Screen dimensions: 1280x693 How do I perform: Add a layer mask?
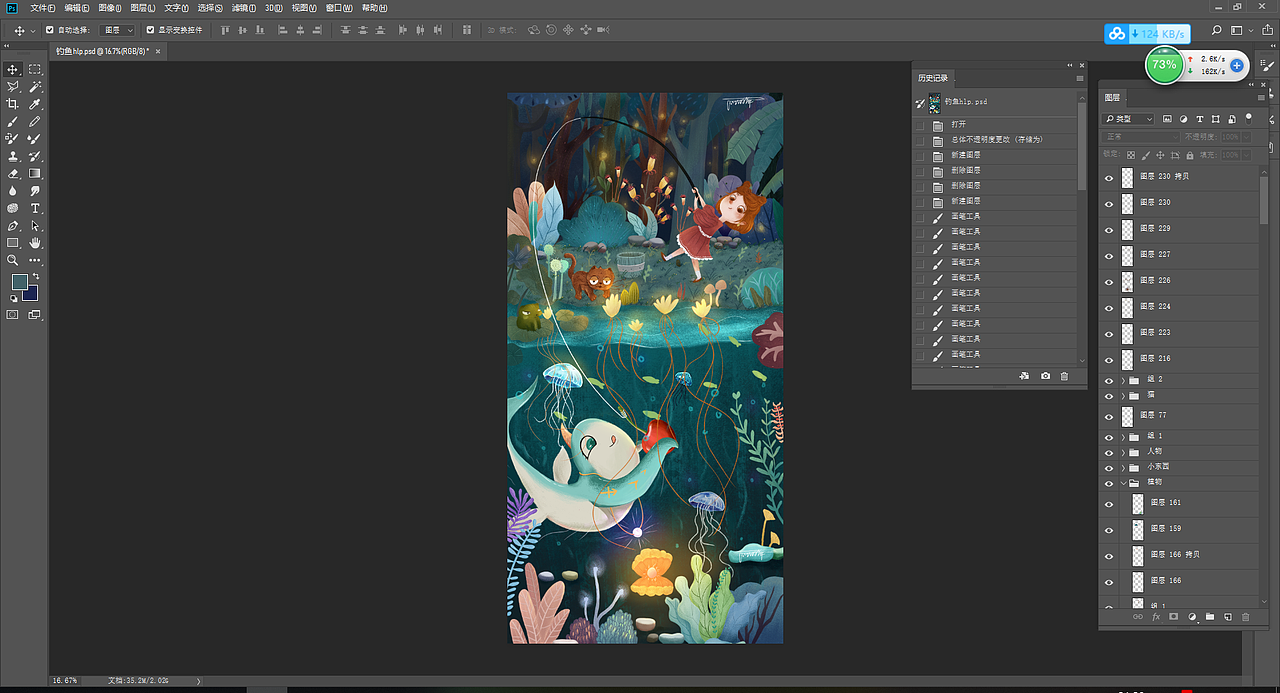[1174, 617]
